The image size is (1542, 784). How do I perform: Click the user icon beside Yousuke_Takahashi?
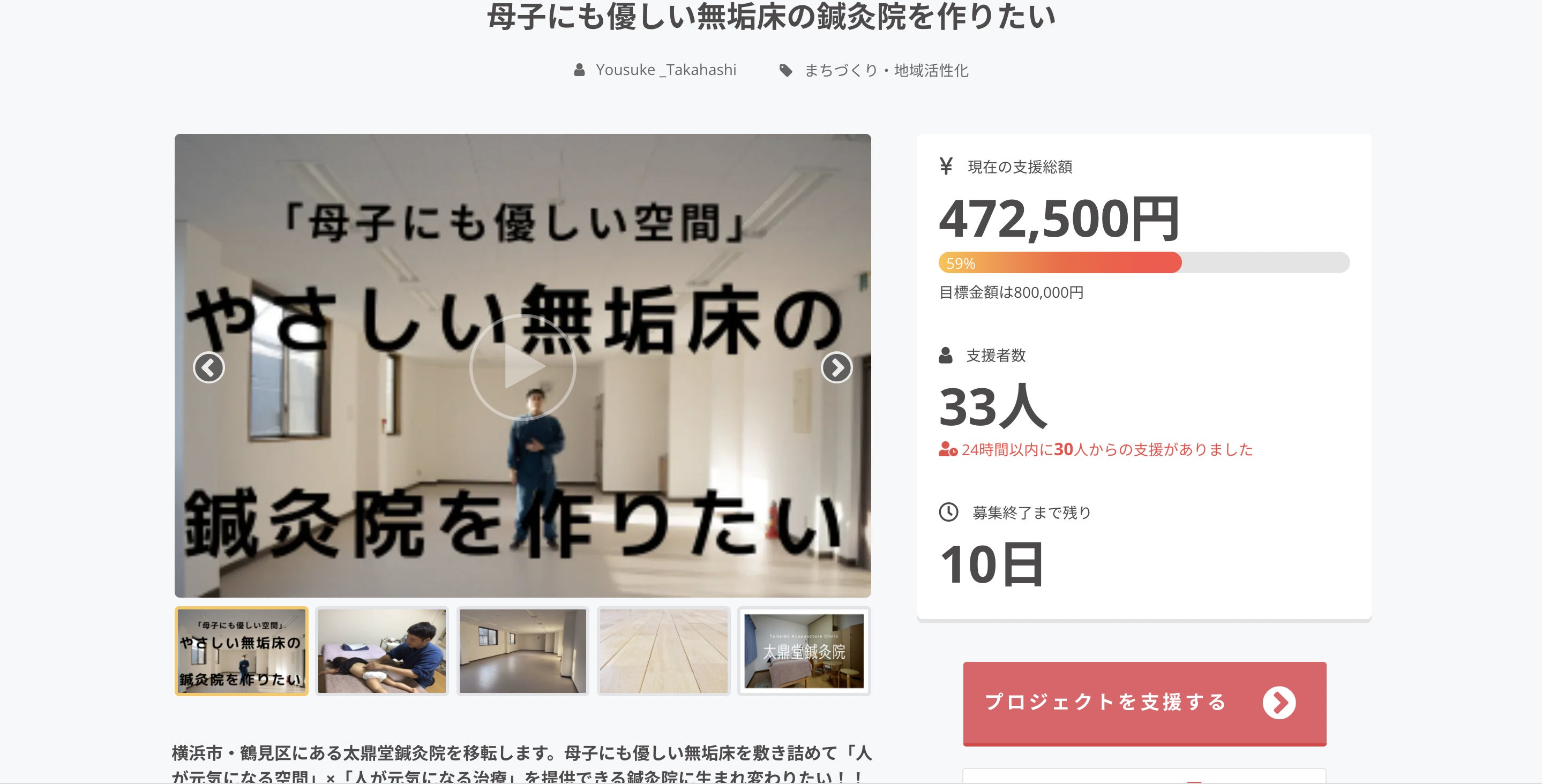579,70
